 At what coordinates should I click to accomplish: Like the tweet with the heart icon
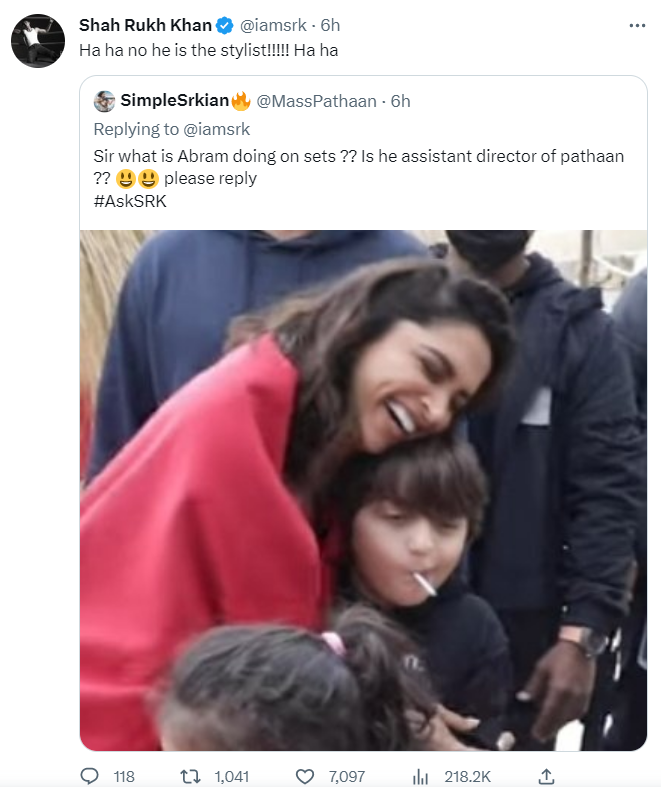tap(305, 775)
